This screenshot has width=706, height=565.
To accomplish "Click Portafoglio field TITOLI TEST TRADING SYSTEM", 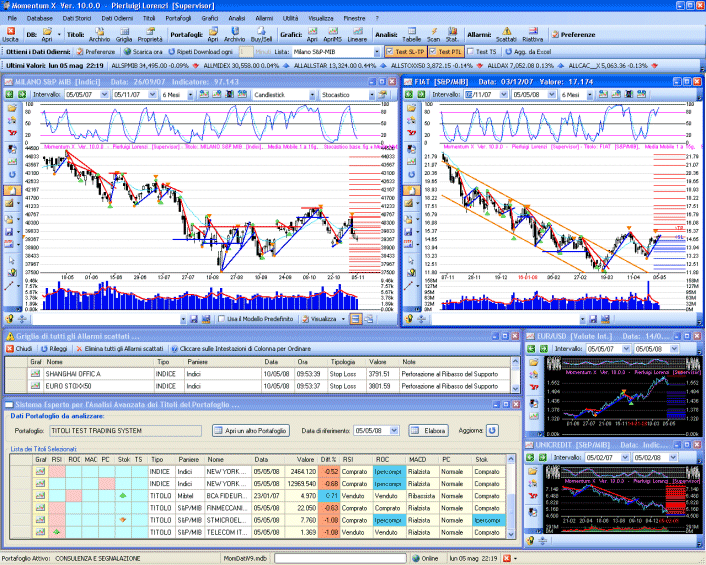I will 125,431.
